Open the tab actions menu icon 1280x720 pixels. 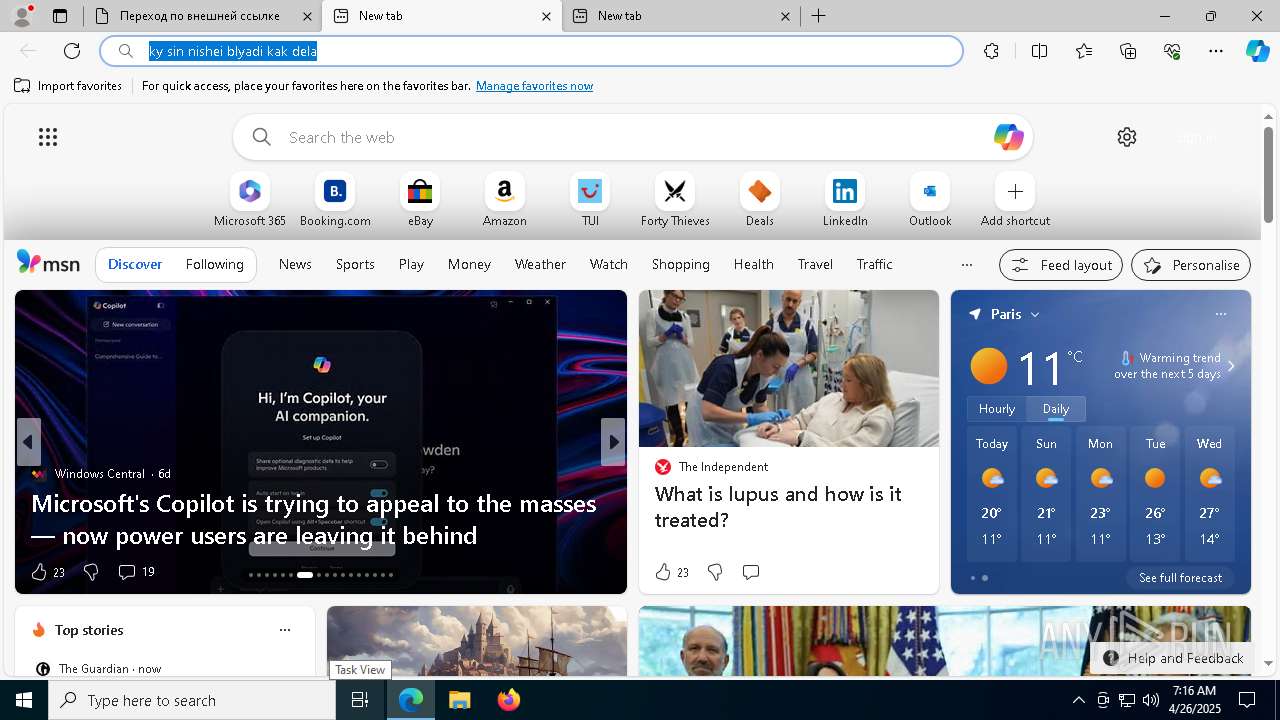tap(60, 16)
